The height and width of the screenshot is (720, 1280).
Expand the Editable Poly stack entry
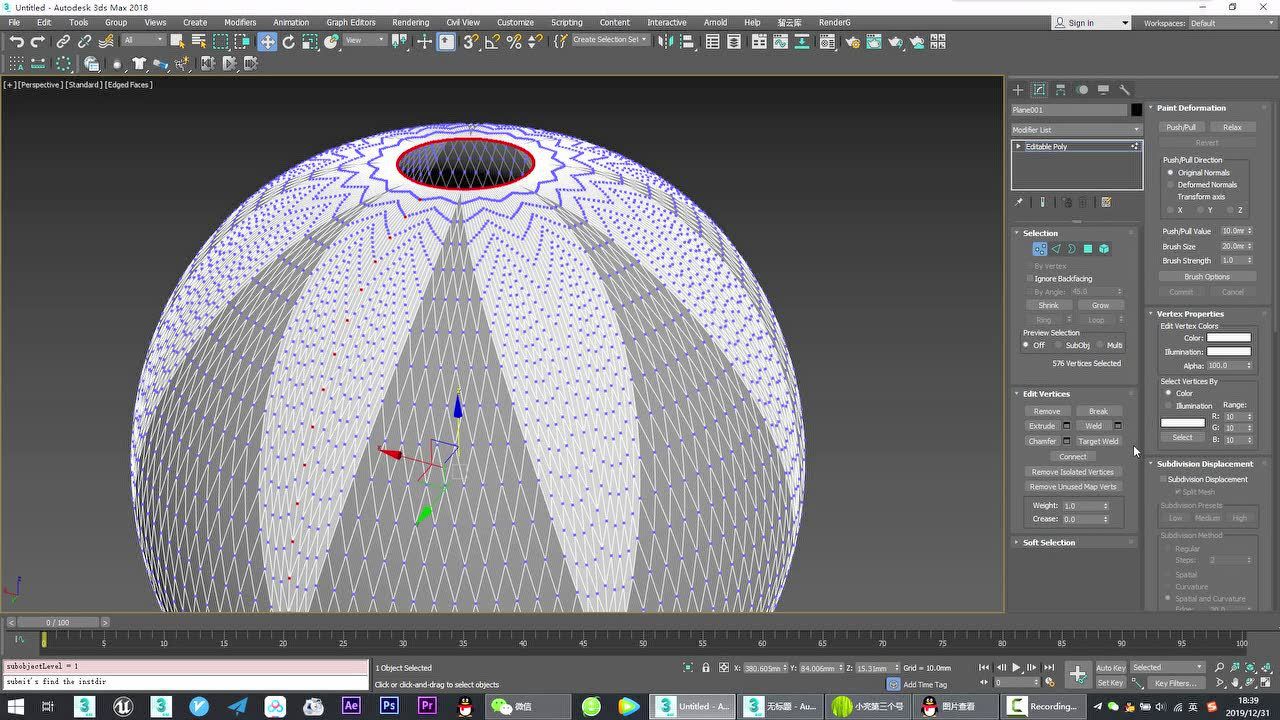1019,147
